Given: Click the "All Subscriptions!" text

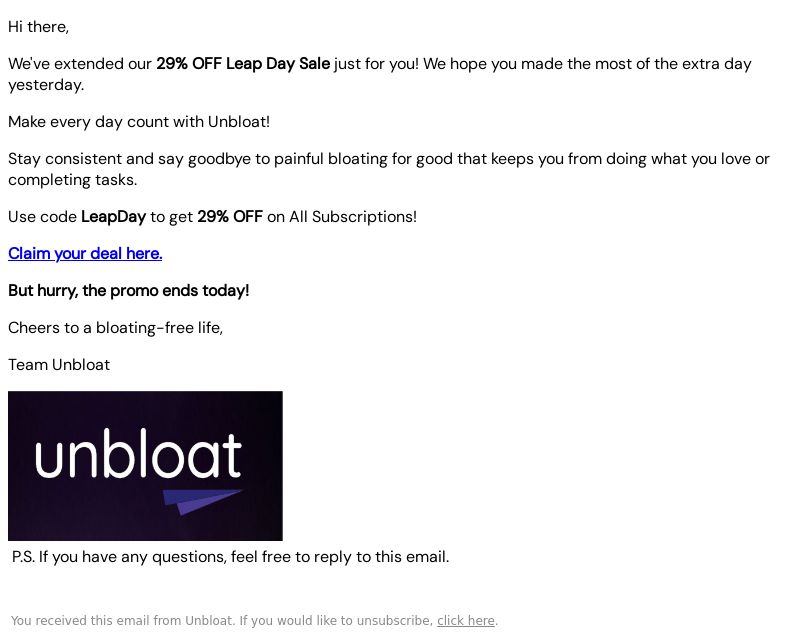Looking at the screenshot, I should (x=353, y=217).
